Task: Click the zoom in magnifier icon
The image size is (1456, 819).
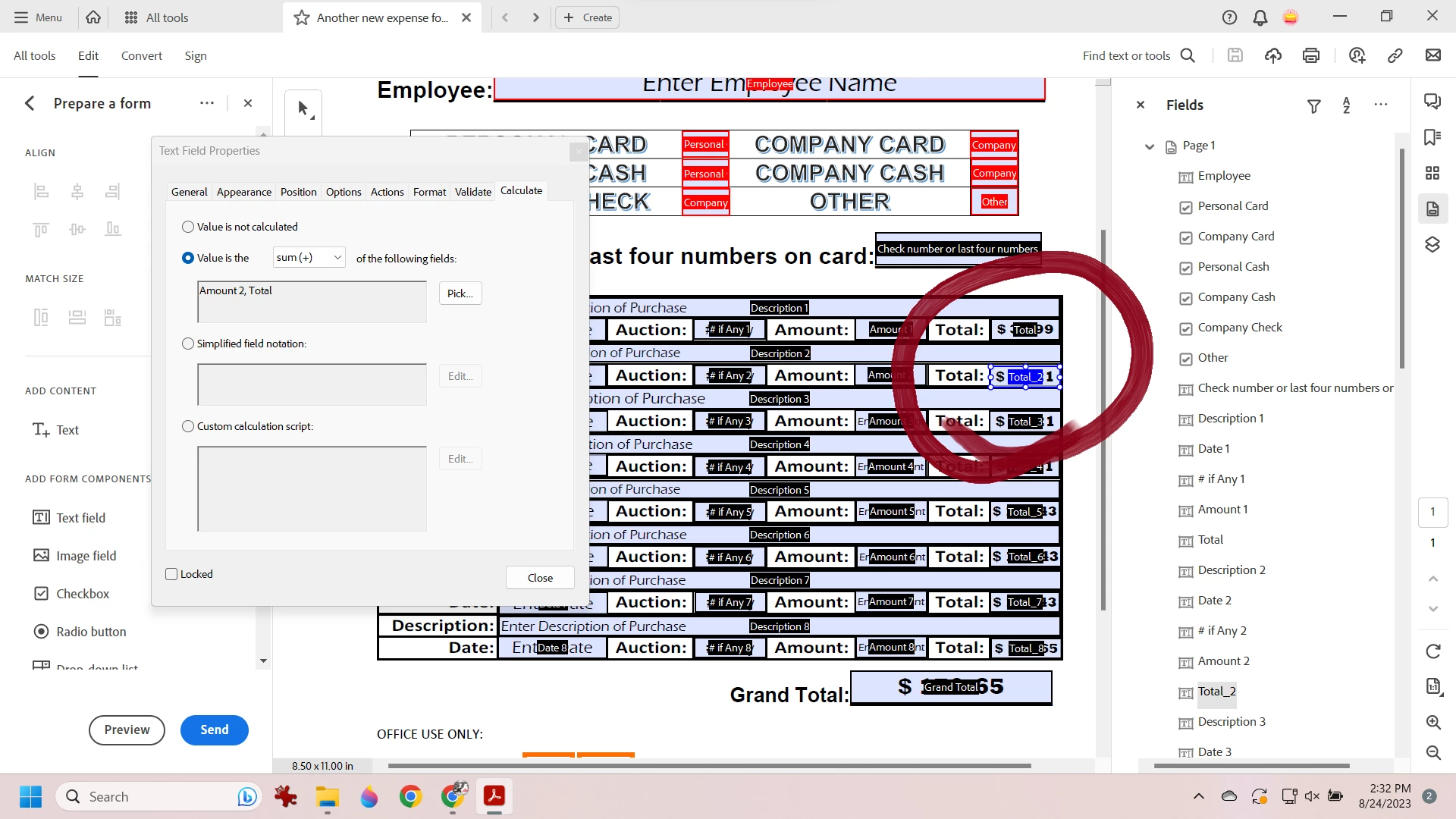Action: [x=1433, y=722]
